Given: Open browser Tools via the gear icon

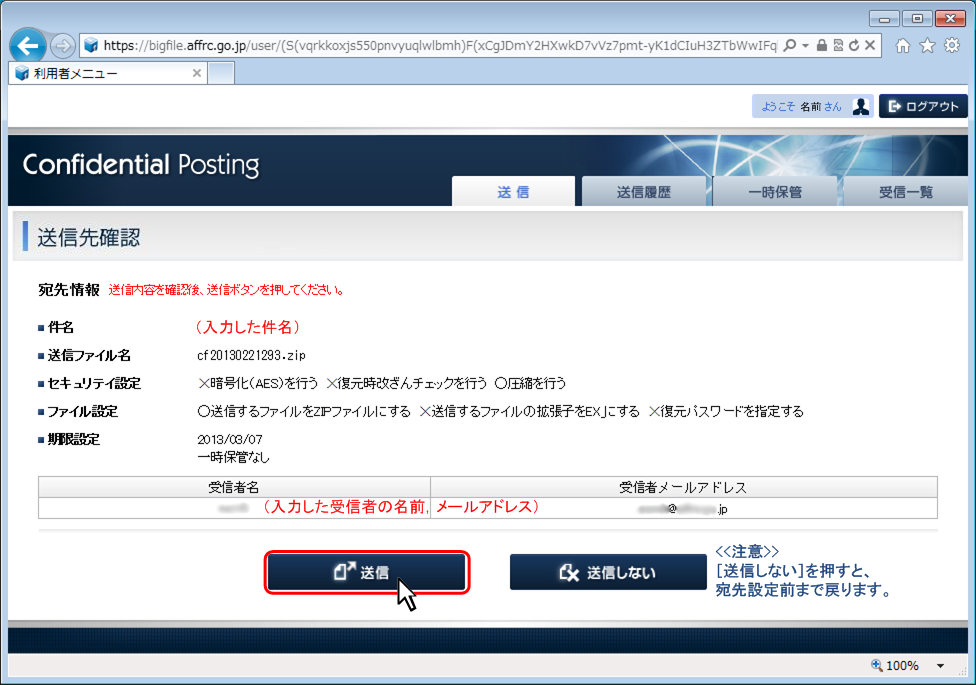Looking at the screenshot, I should pyautogui.click(x=953, y=46).
